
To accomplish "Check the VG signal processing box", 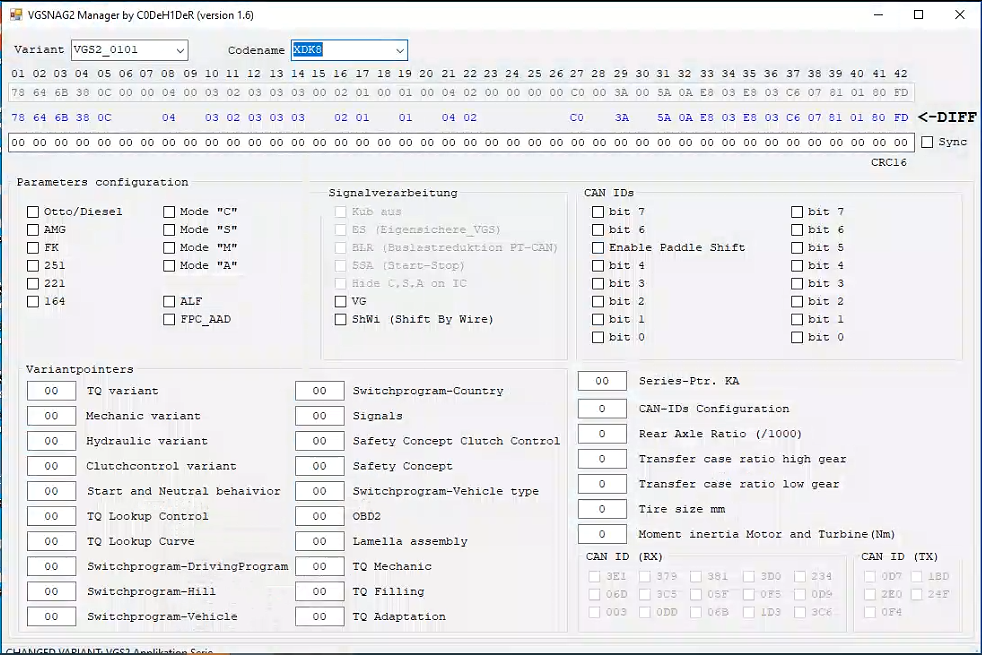I will tap(341, 302).
